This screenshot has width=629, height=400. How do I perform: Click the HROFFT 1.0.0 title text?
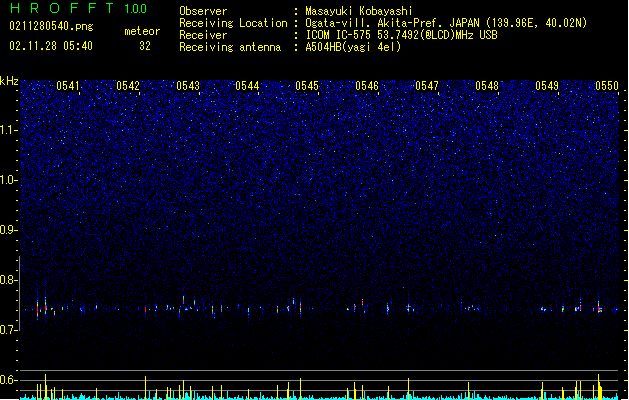pyautogui.click(x=79, y=8)
